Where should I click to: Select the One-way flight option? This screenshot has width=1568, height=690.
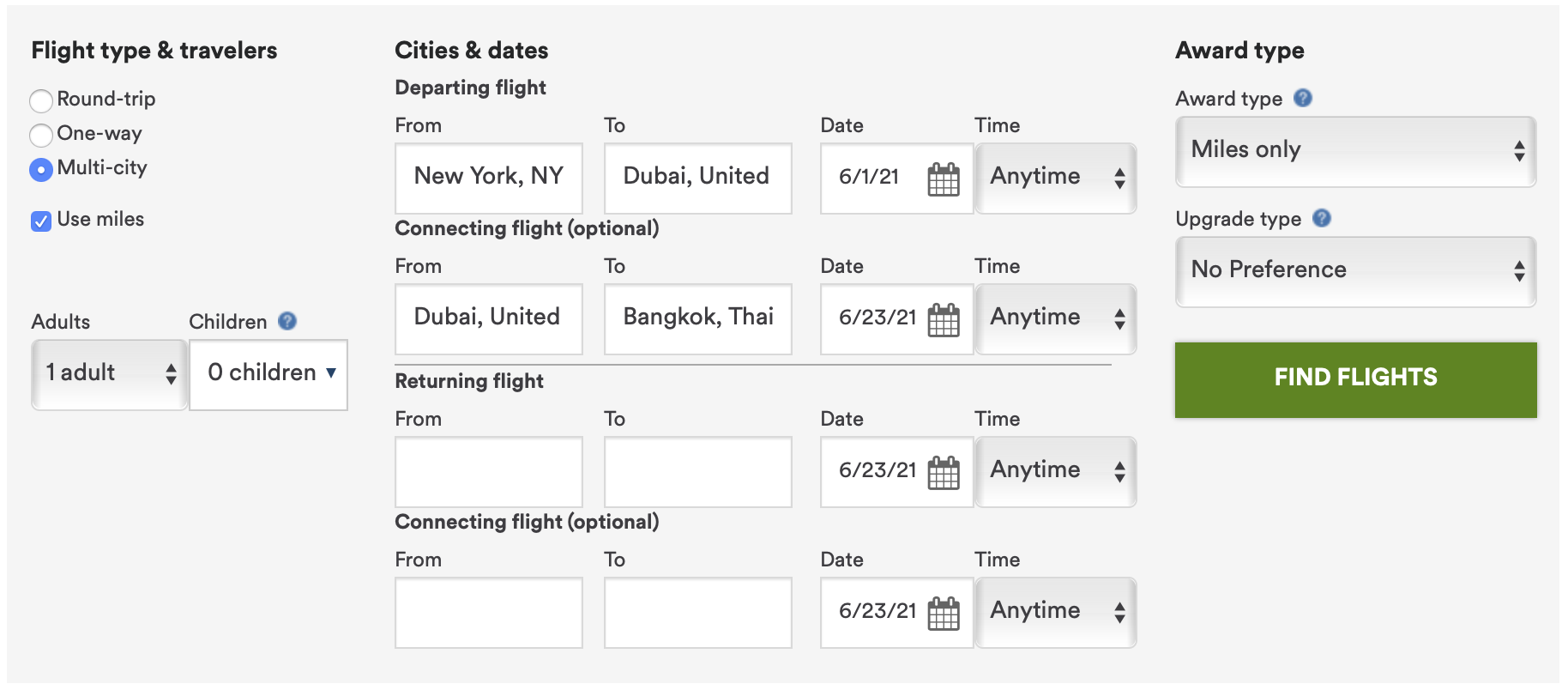[x=41, y=136]
